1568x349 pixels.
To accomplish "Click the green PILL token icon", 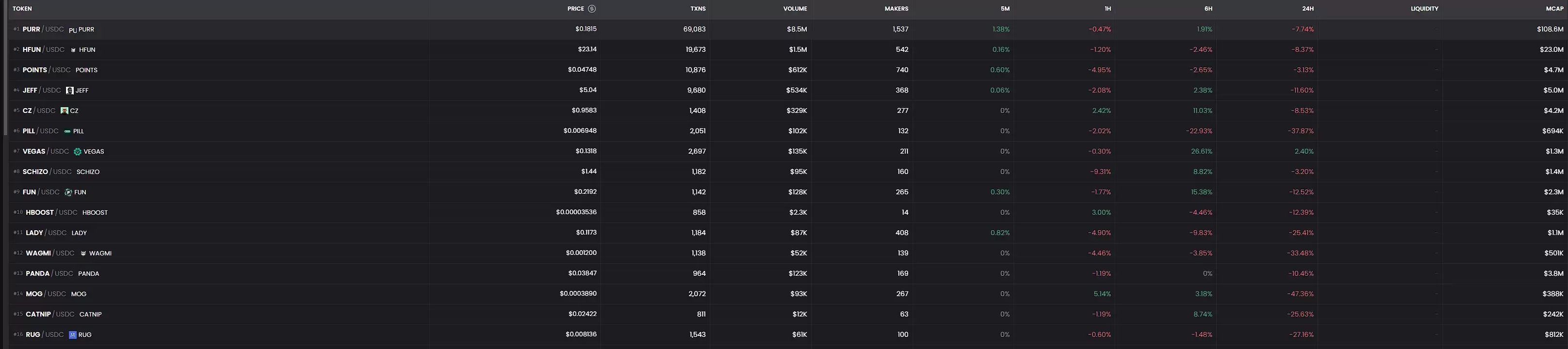I will click(67, 131).
